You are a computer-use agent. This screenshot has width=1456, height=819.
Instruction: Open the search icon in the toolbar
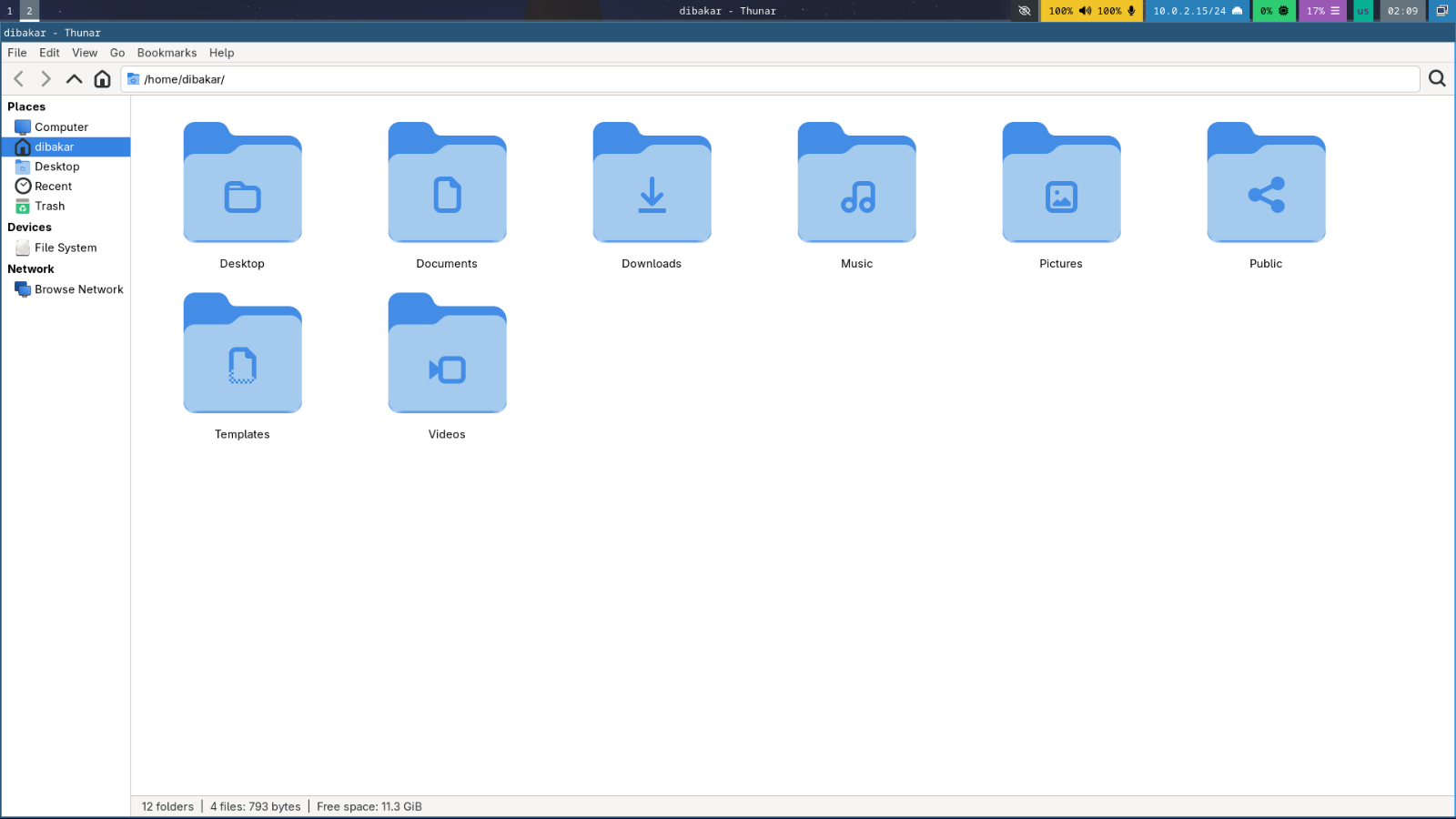[x=1436, y=78]
